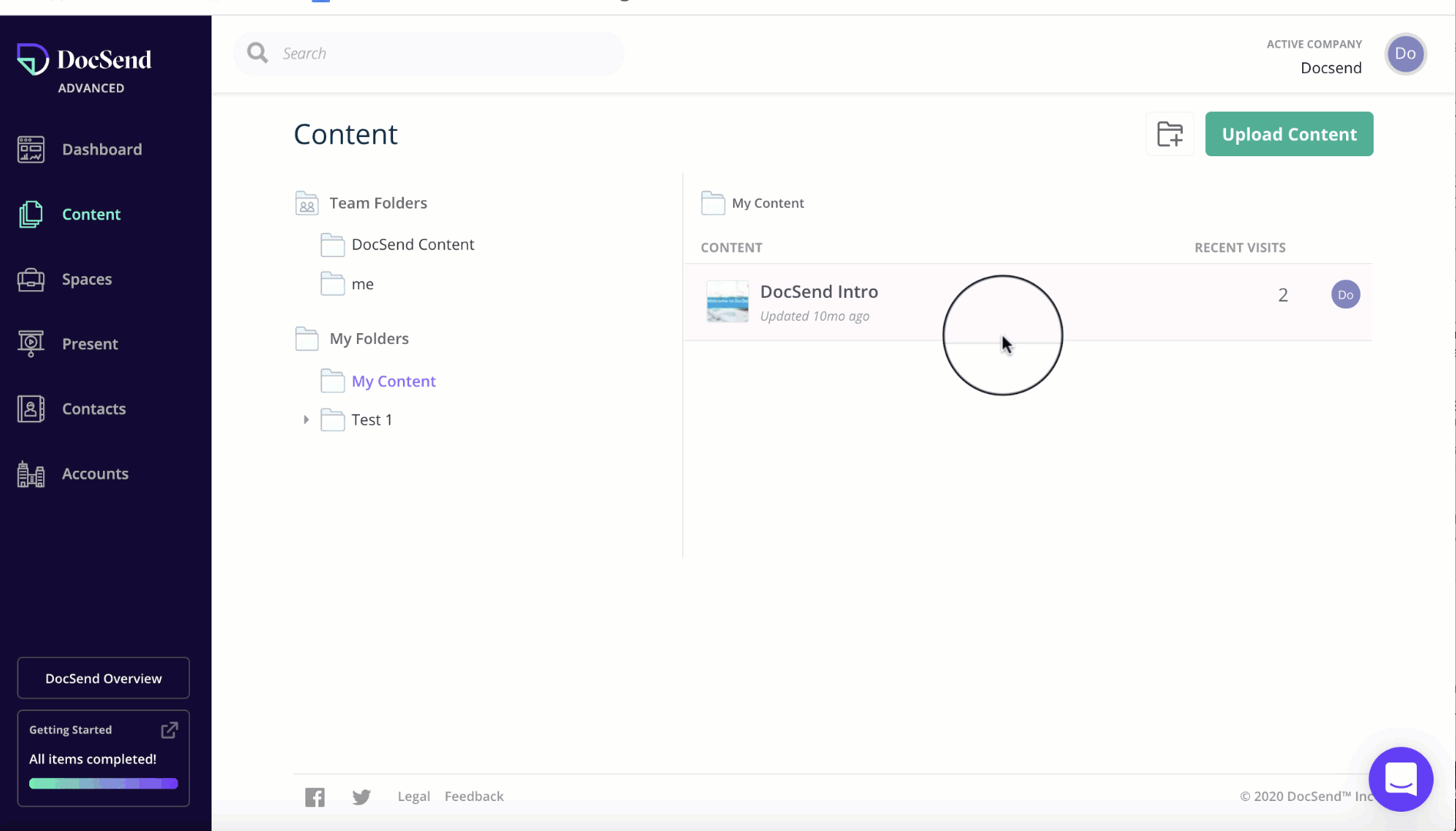Open the DocSend Intro thumbnail

(728, 302)
